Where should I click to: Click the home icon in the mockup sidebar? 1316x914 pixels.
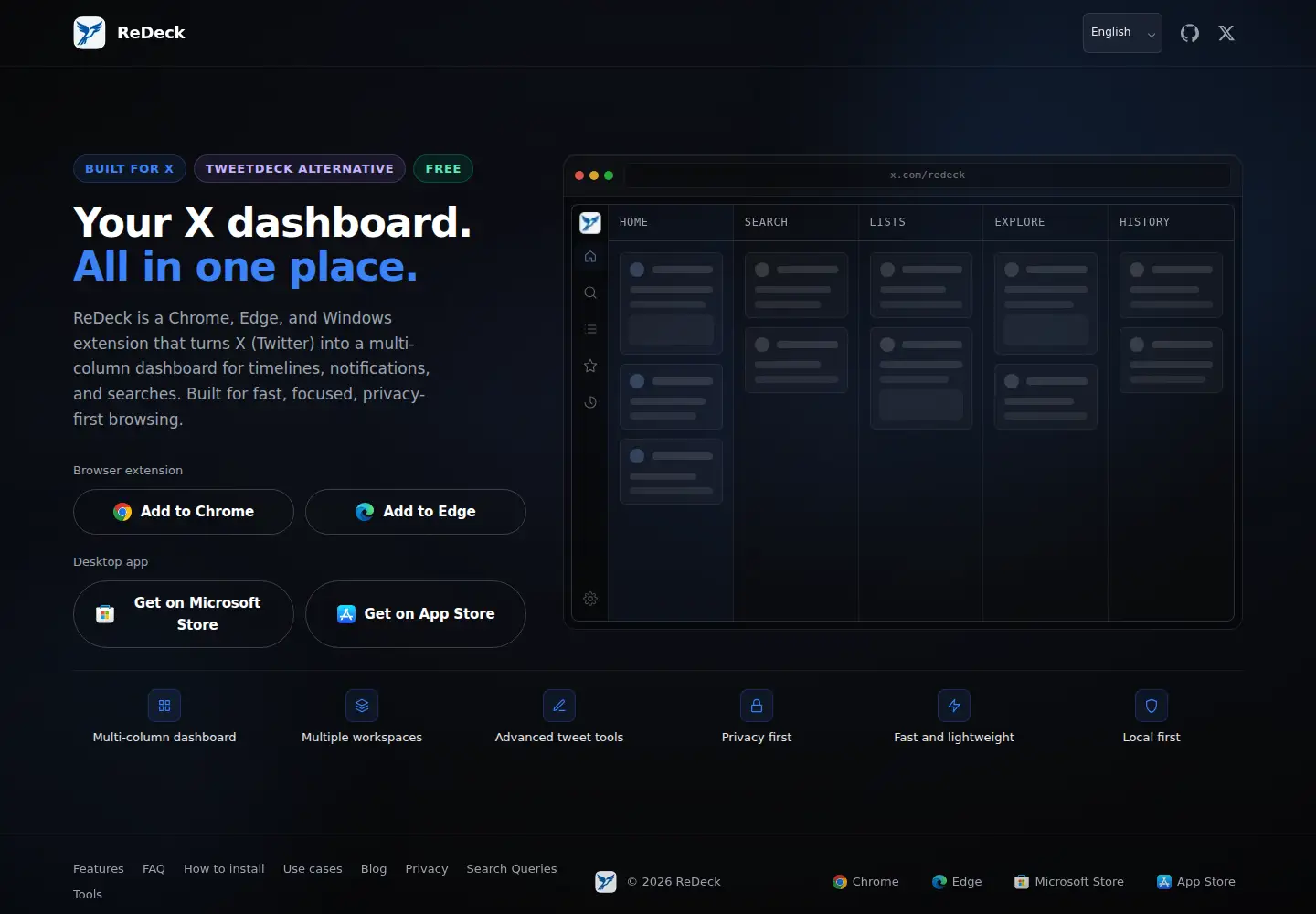tap(590, 257)
